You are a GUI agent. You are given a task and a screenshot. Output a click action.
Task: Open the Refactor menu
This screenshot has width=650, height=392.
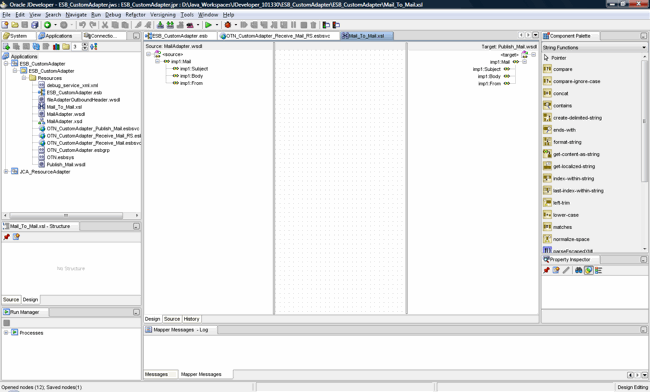pos(136,15)
